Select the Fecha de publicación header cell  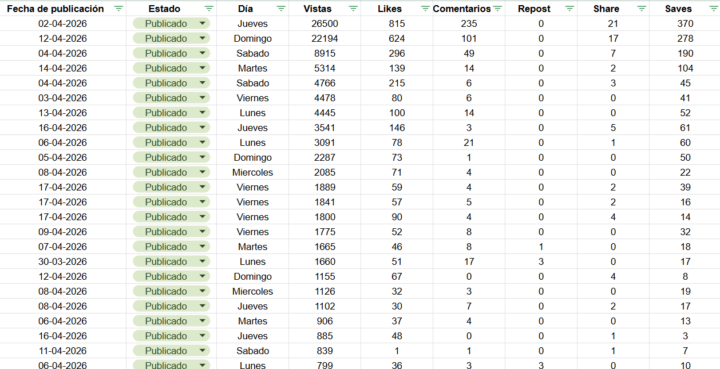click(63, 9)
